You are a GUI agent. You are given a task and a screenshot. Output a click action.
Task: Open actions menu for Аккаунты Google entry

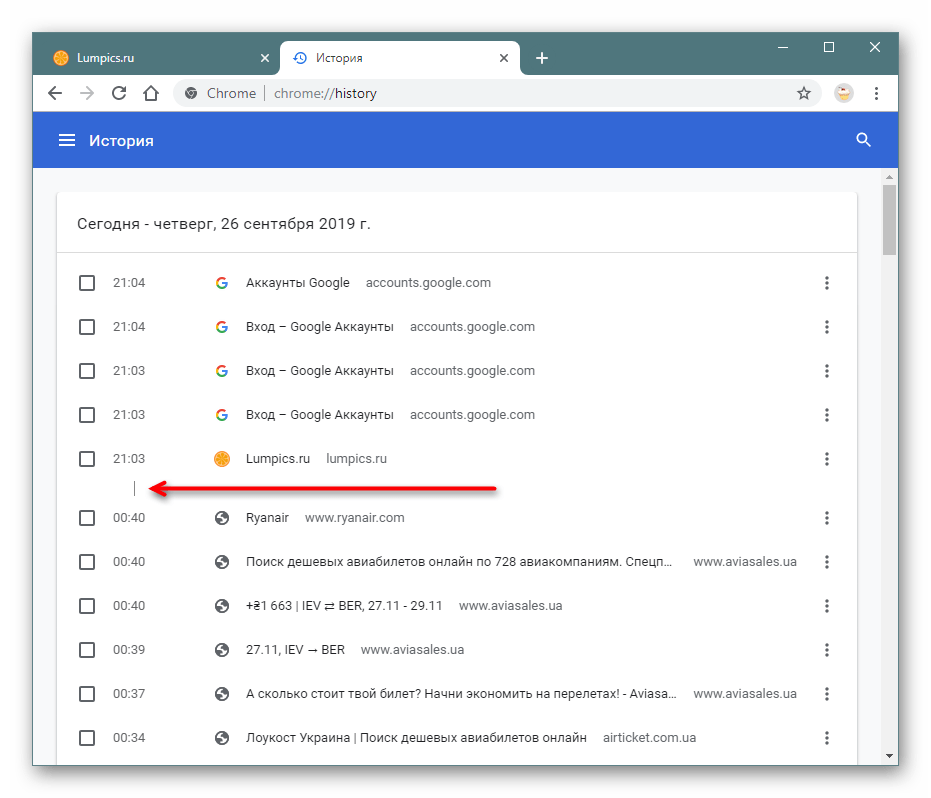pyautogui.click(x=826, y=283)
